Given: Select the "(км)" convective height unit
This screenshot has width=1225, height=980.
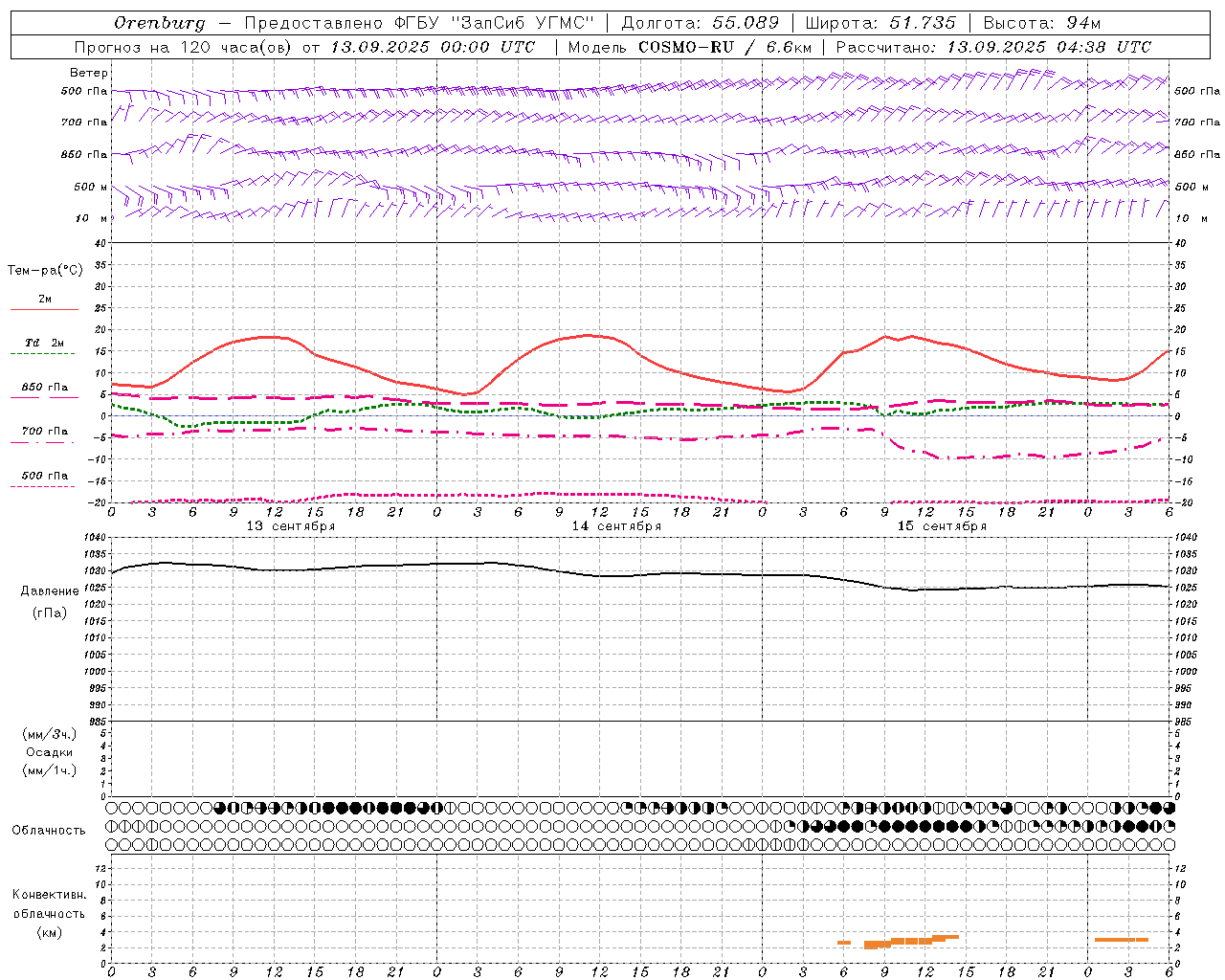Looking at the screenshot, I should coord(50,932).
